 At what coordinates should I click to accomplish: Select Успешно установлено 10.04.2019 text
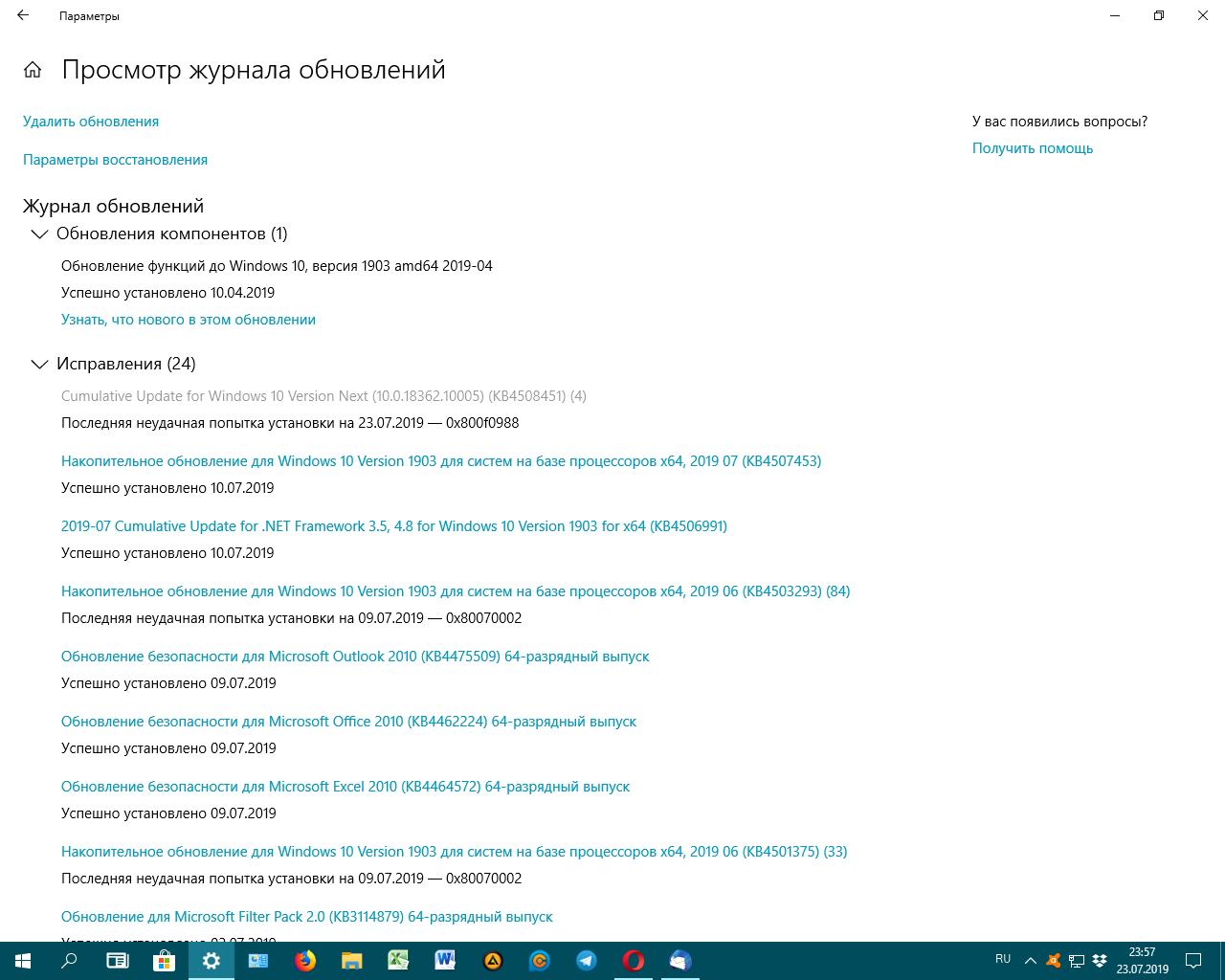[x=167, y=293]
